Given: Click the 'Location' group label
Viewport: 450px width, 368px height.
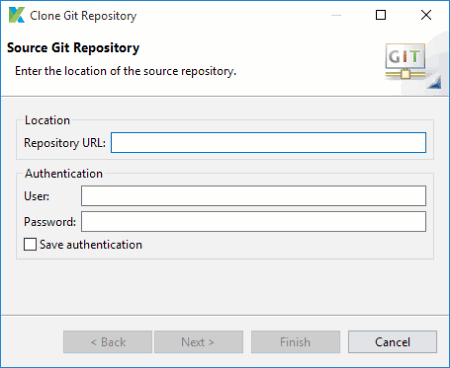Looking at the screenshot, I should point(47,120).
